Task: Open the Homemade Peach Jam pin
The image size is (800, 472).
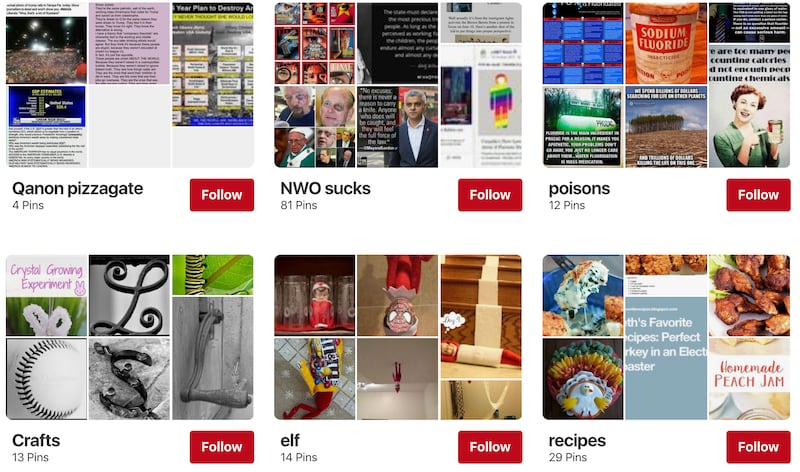Action: pos(749,379)
